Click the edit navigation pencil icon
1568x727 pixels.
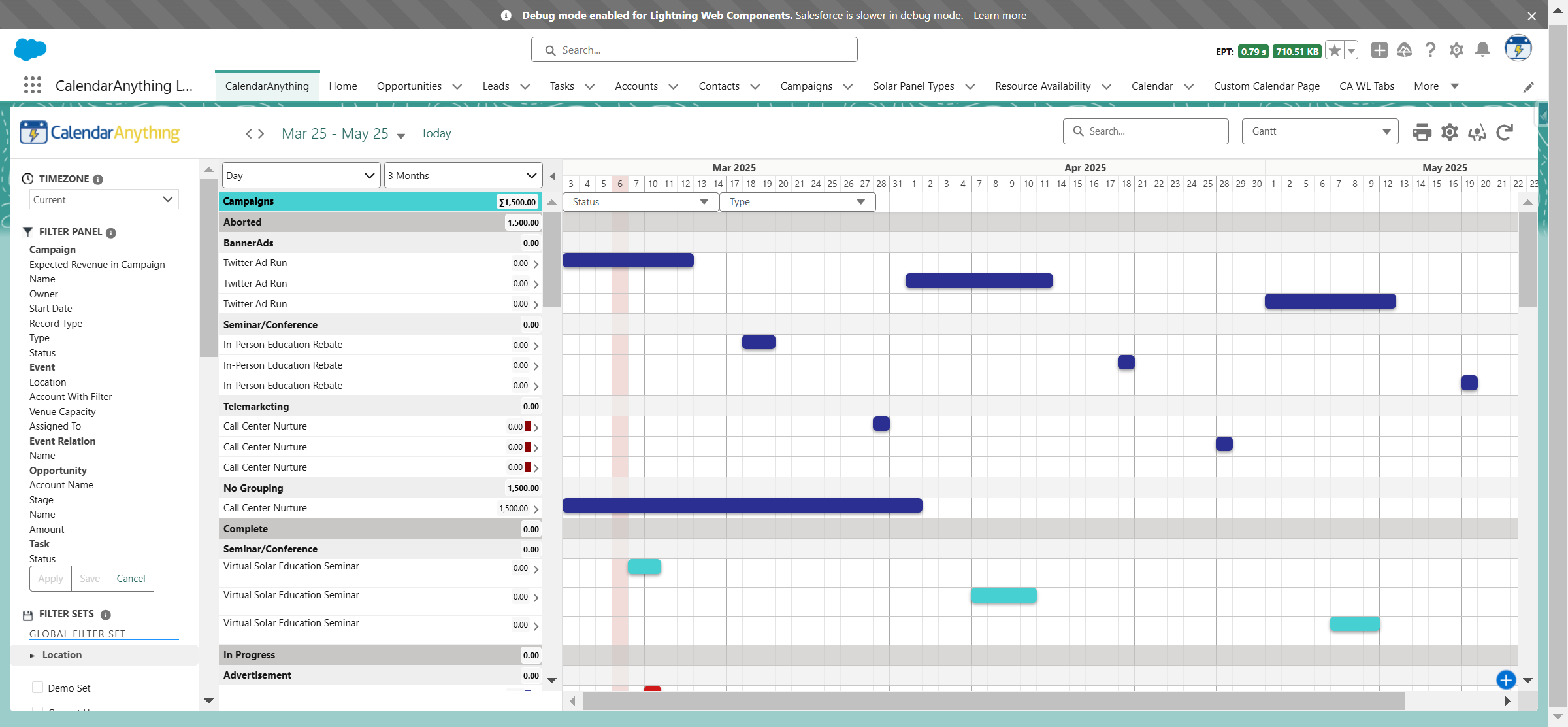(1529, 87)
